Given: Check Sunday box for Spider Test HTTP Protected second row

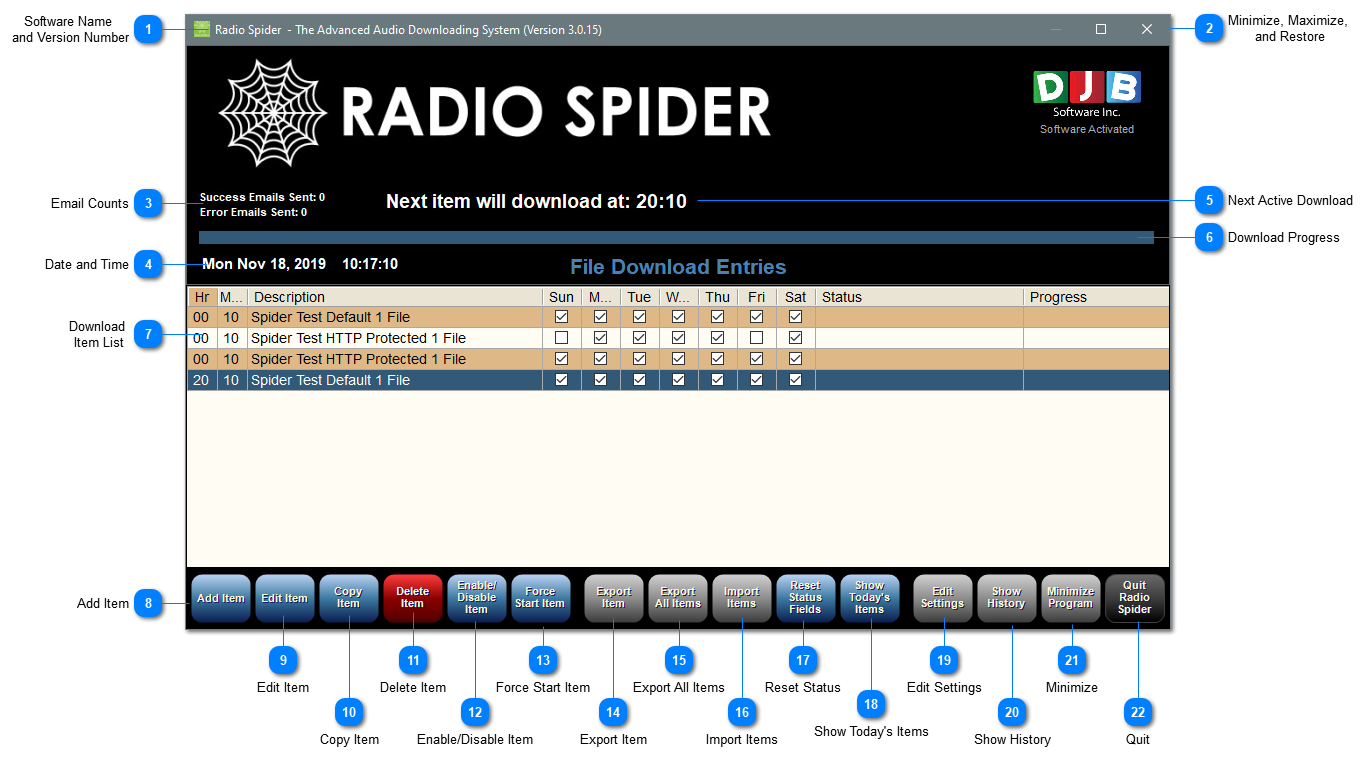Looking at the screenshot, I should 562,338.
